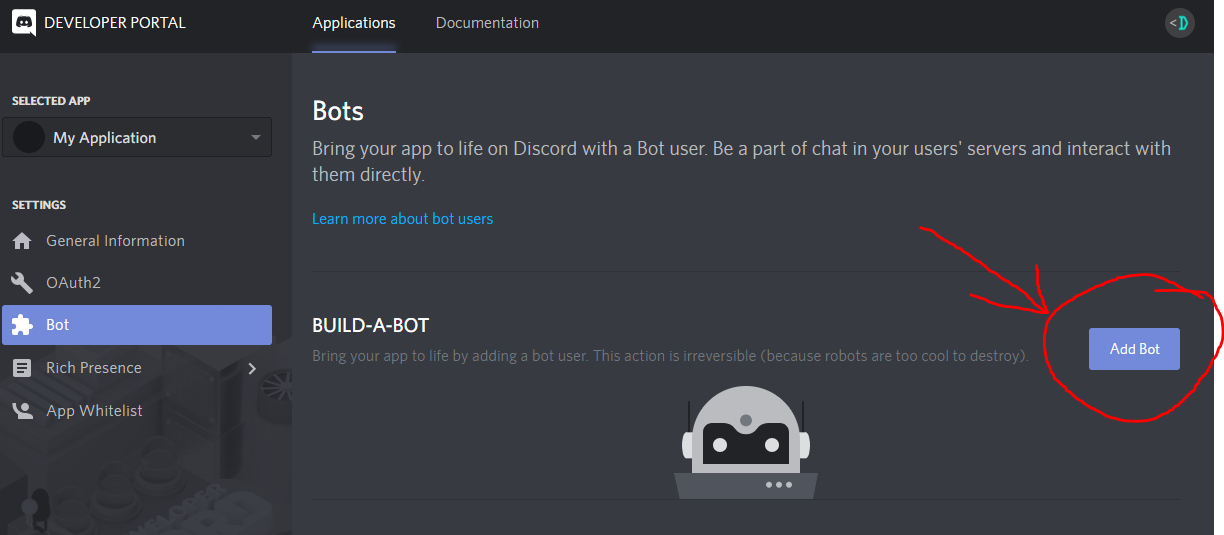This screenshot has width=1224, height=535.
Task: Click the Add Bot button
Action: click(1134, 349)
